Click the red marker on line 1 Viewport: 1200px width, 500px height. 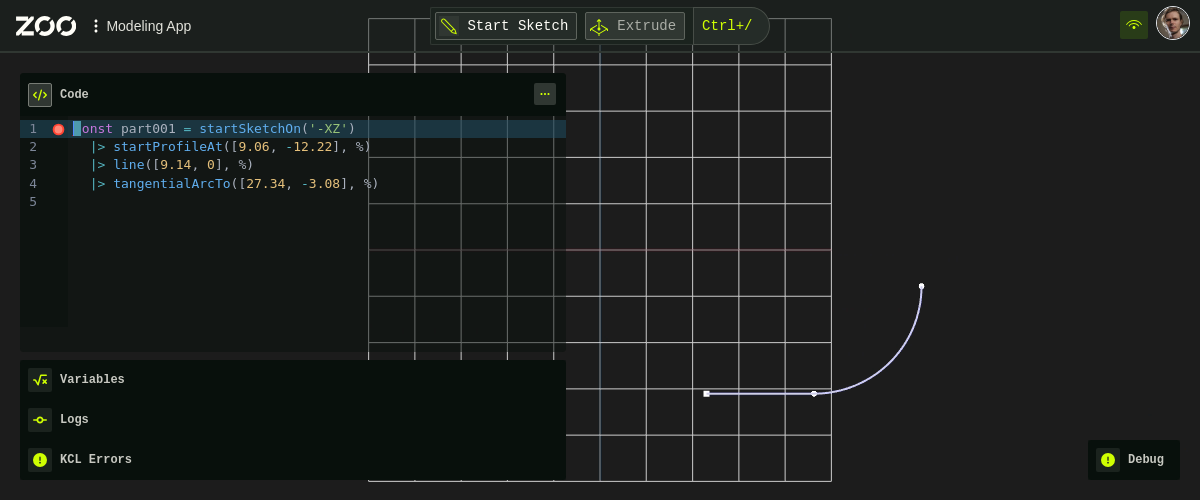point(58,129)
